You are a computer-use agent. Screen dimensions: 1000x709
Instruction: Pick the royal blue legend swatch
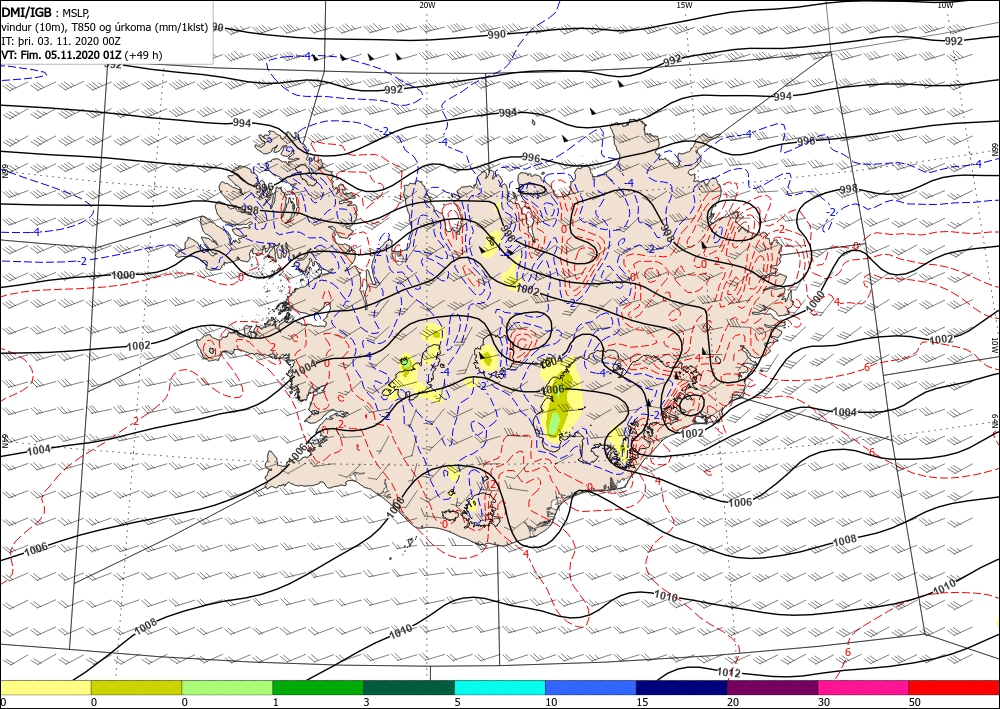click(591, 687)
